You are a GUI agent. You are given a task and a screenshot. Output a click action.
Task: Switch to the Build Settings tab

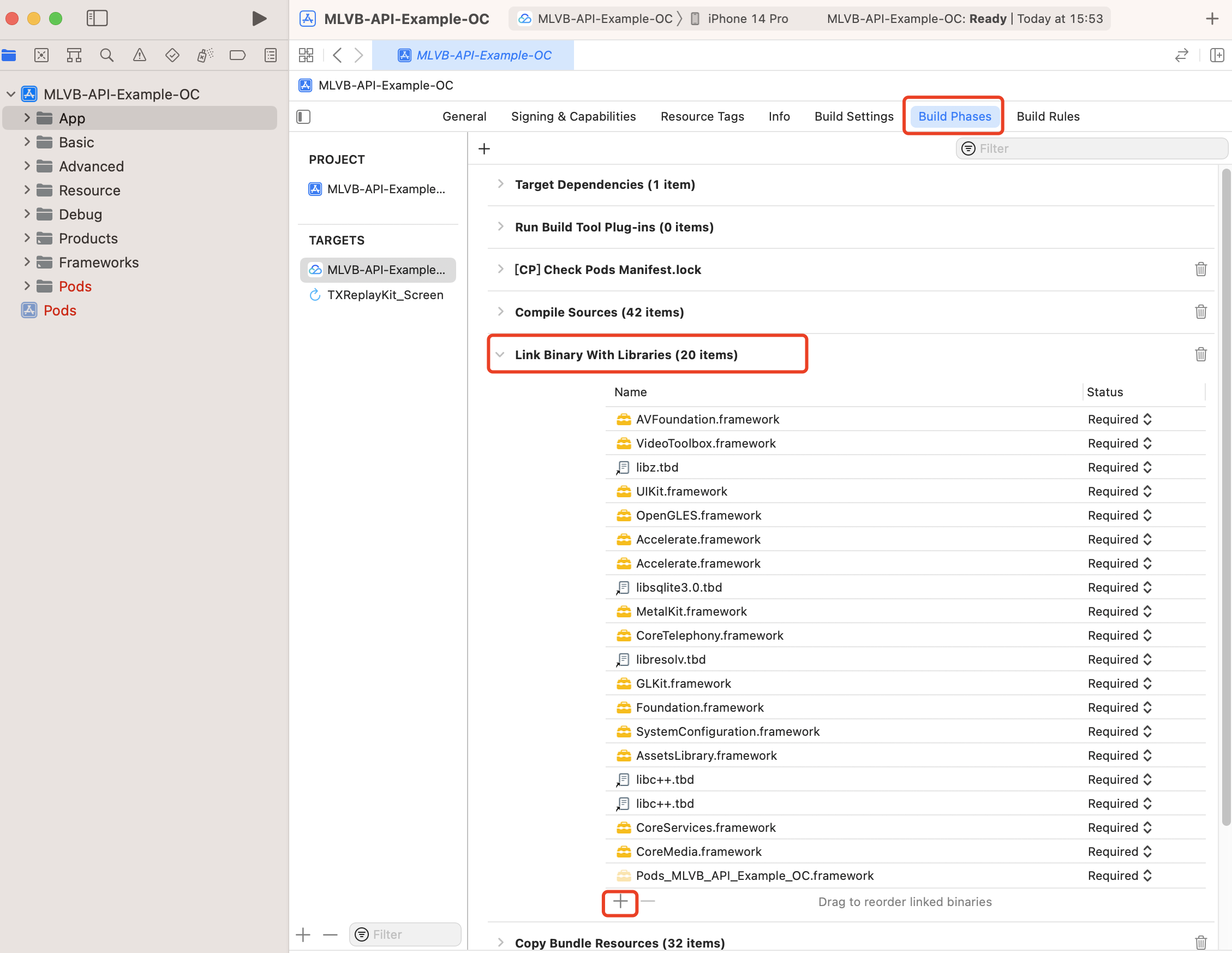[853, 116]
